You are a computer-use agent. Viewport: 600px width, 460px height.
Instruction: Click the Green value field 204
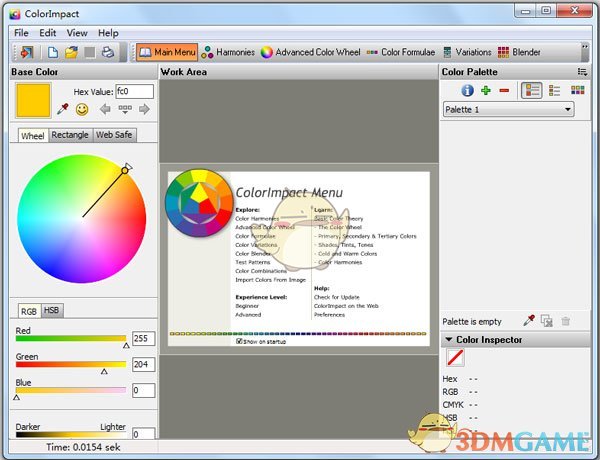coord(143,364)
